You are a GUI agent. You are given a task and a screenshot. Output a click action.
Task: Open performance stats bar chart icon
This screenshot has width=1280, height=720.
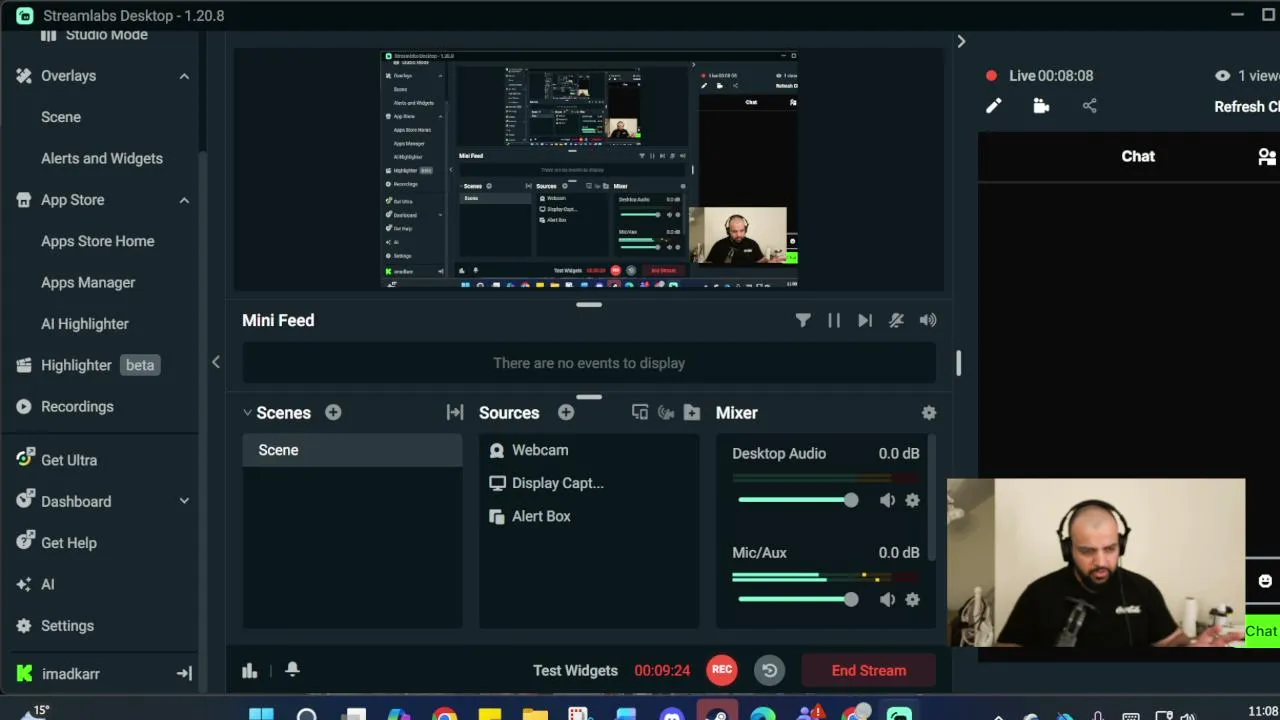tap(250, 671)
